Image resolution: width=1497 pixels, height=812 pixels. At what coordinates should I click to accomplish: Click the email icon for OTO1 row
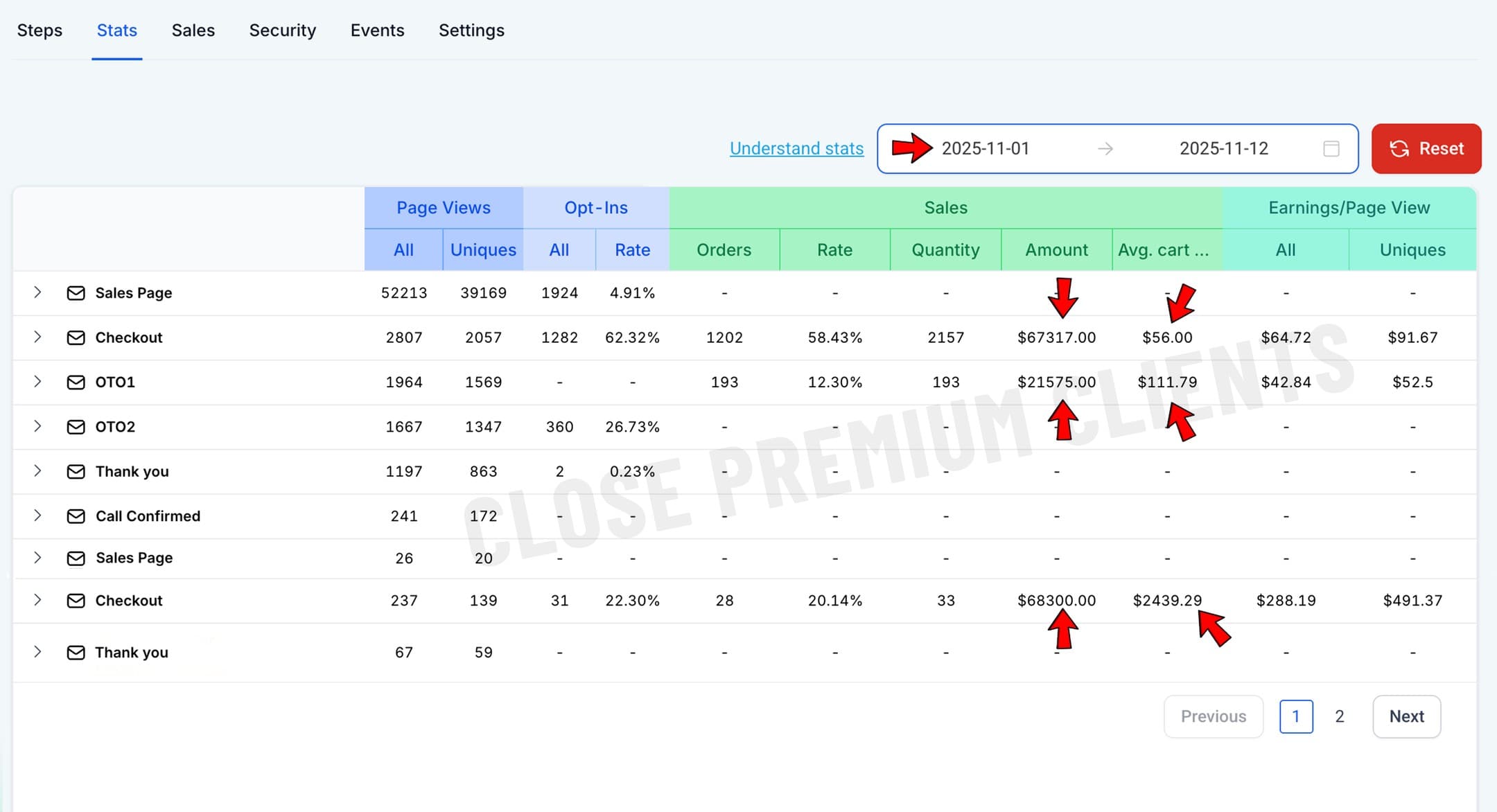point(76,382)
